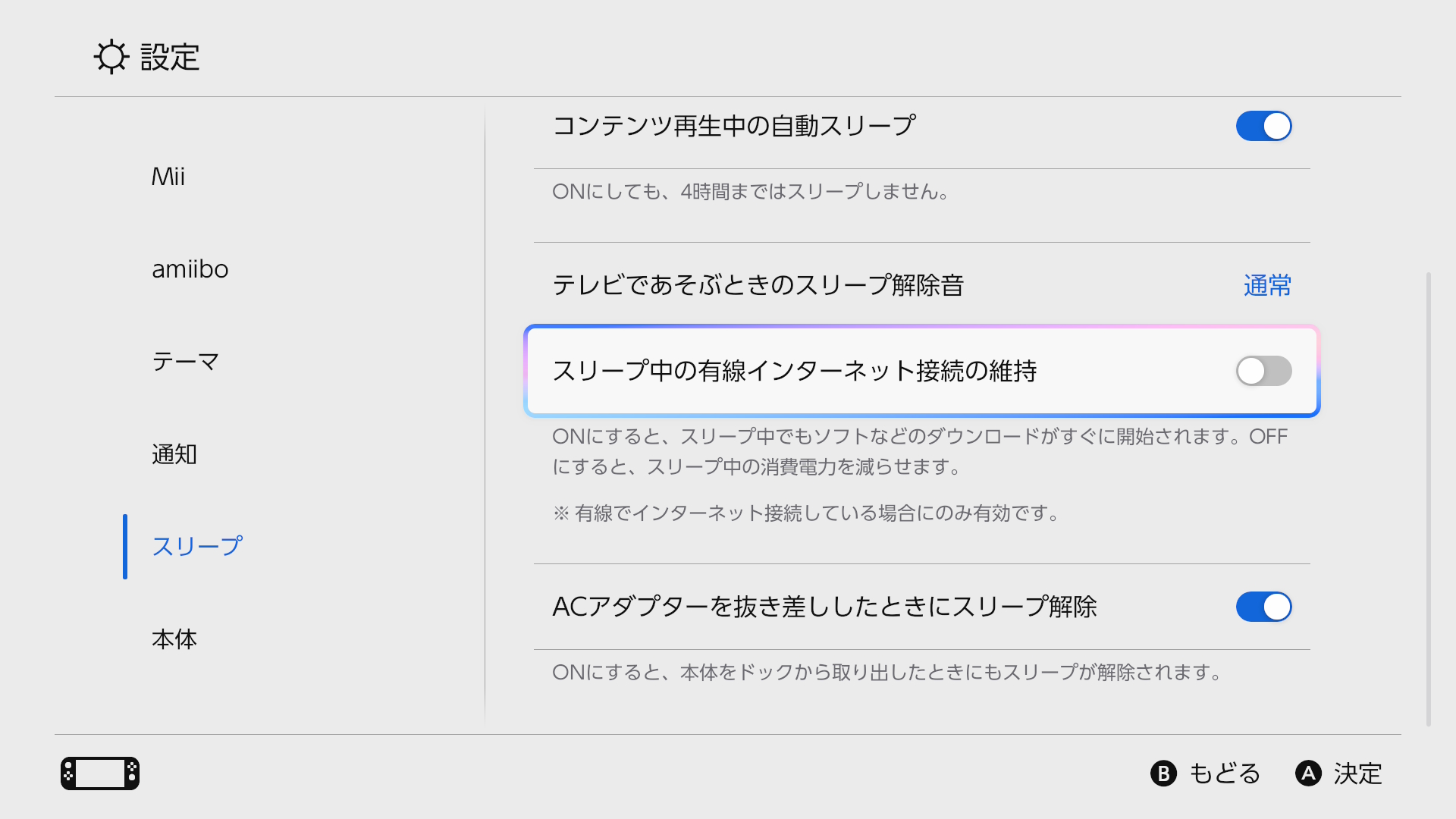This screenshot has width=1456, height=819.
Task: Open 本体 (System) settings category
Action: pyautogui.click(x=174, y=639)
